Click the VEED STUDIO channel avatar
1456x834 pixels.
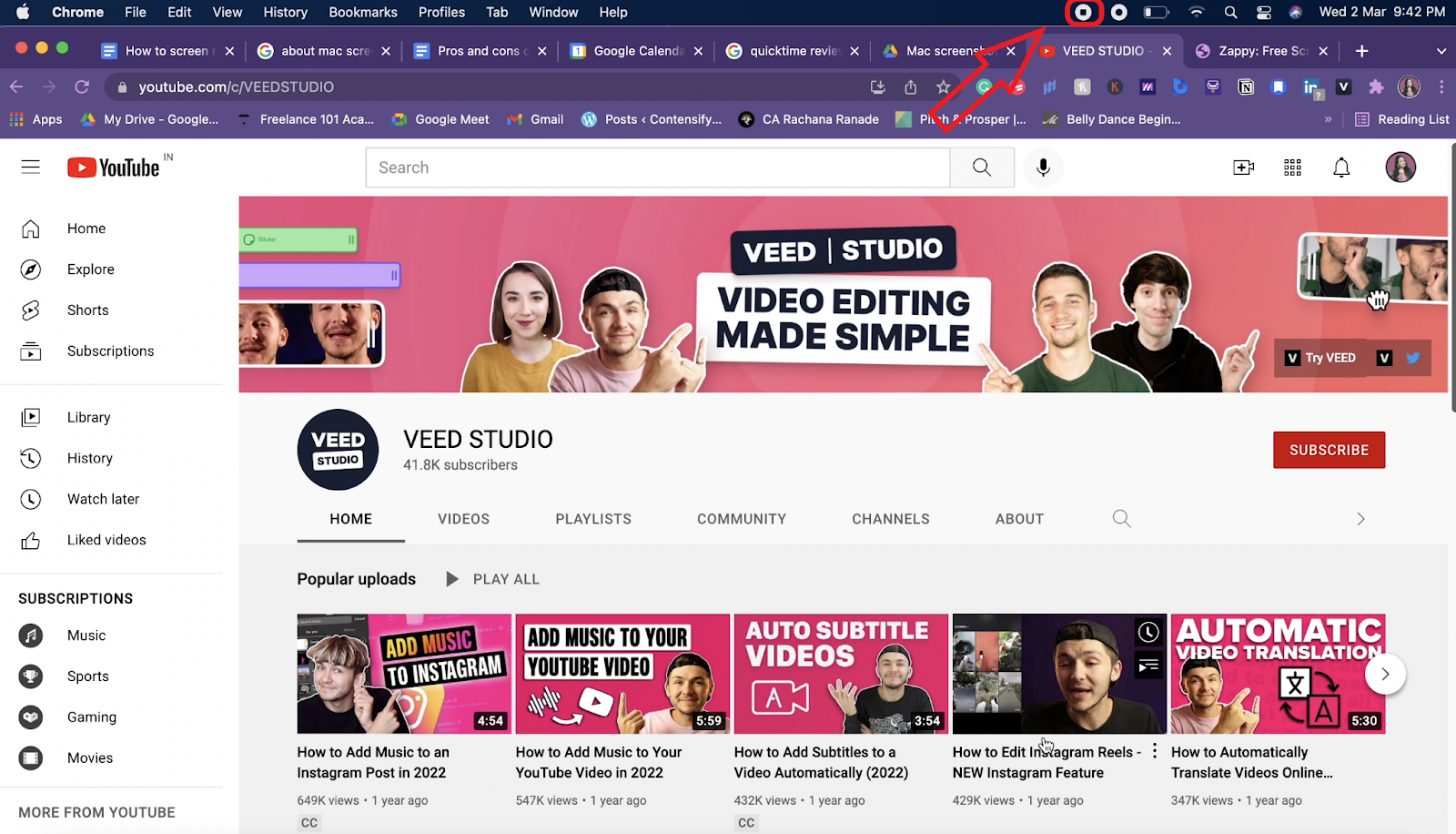338,450
